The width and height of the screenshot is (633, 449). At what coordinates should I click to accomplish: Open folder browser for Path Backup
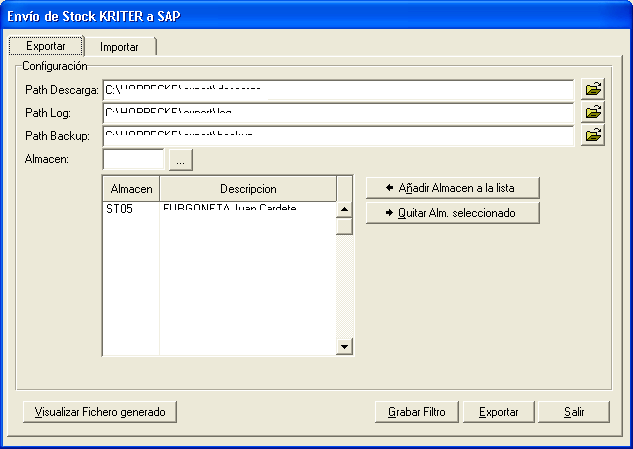click(x=593, y=135)
